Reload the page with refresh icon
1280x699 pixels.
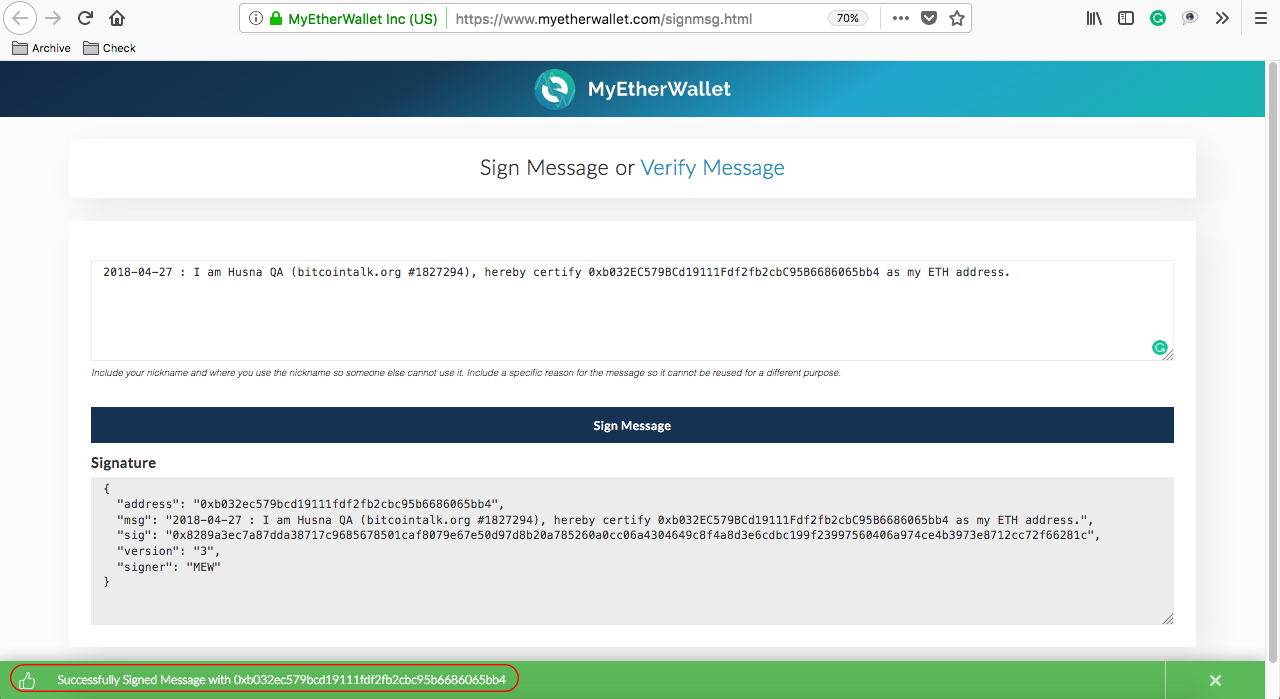click(86, 18)
